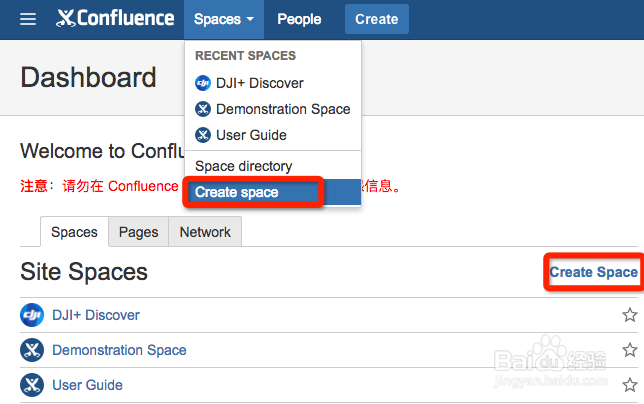Click Create Space link beside Site Spaces

[593, 272]
